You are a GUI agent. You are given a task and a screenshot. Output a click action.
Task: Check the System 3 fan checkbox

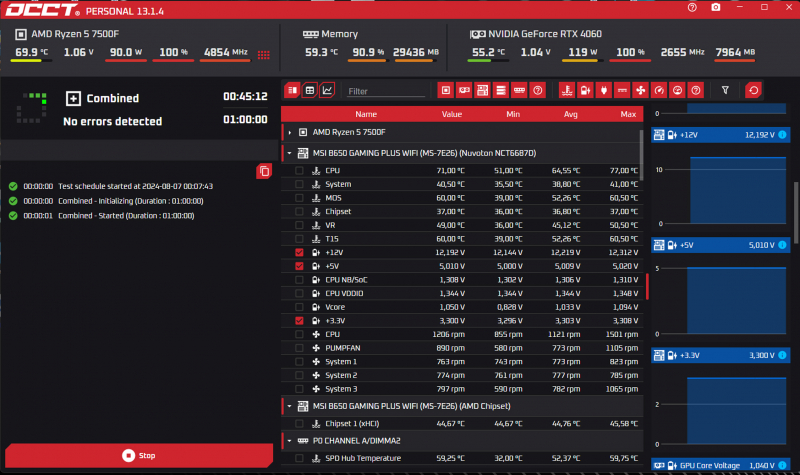[x=299, y=389]
